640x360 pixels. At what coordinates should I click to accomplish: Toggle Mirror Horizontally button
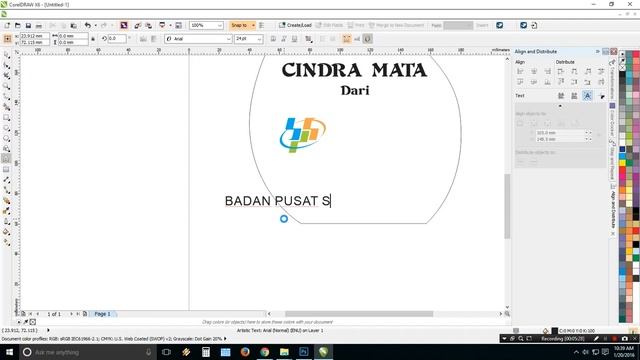(143, 39)
